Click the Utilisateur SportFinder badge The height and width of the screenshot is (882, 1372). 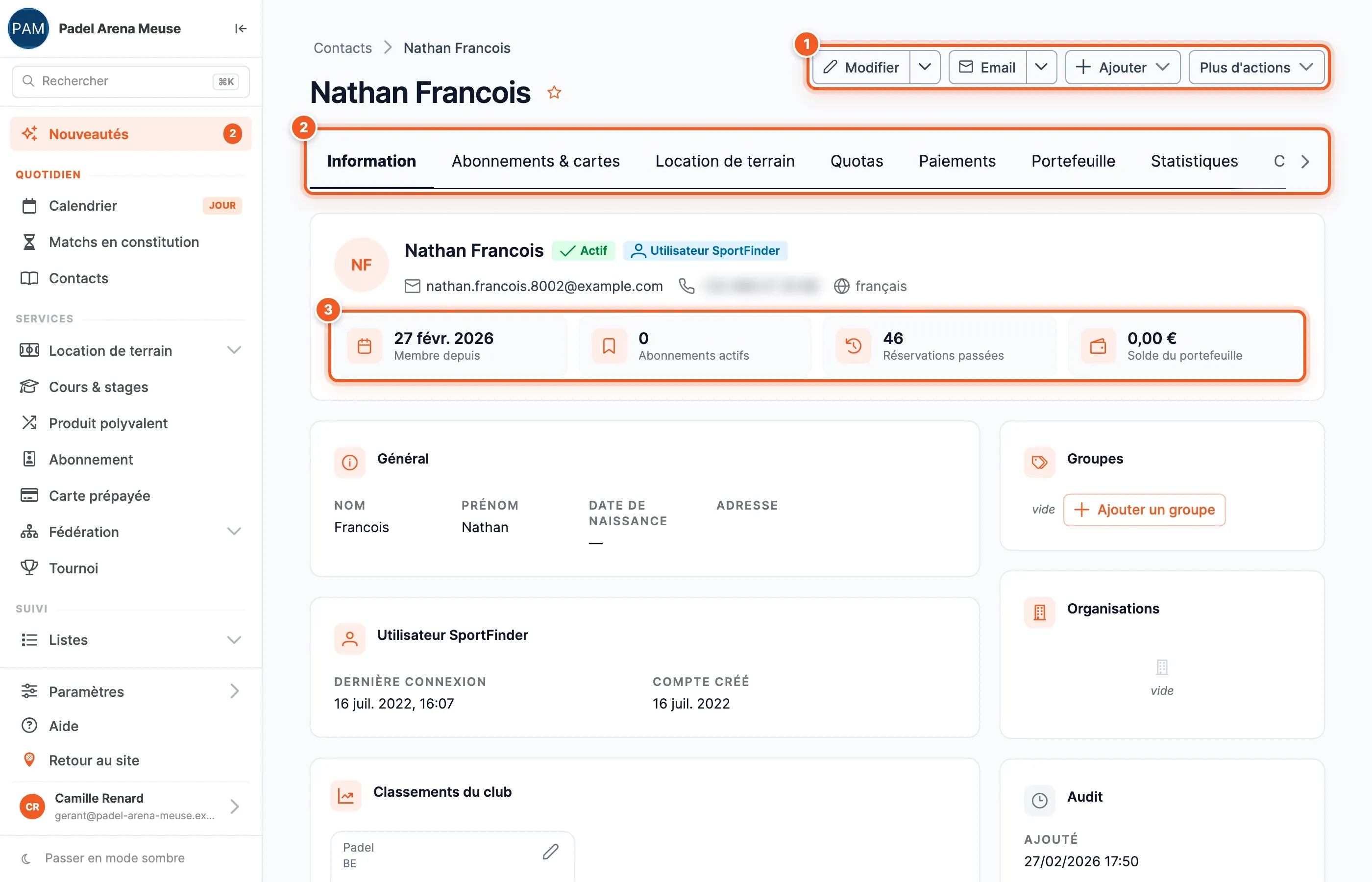point(706,250)
